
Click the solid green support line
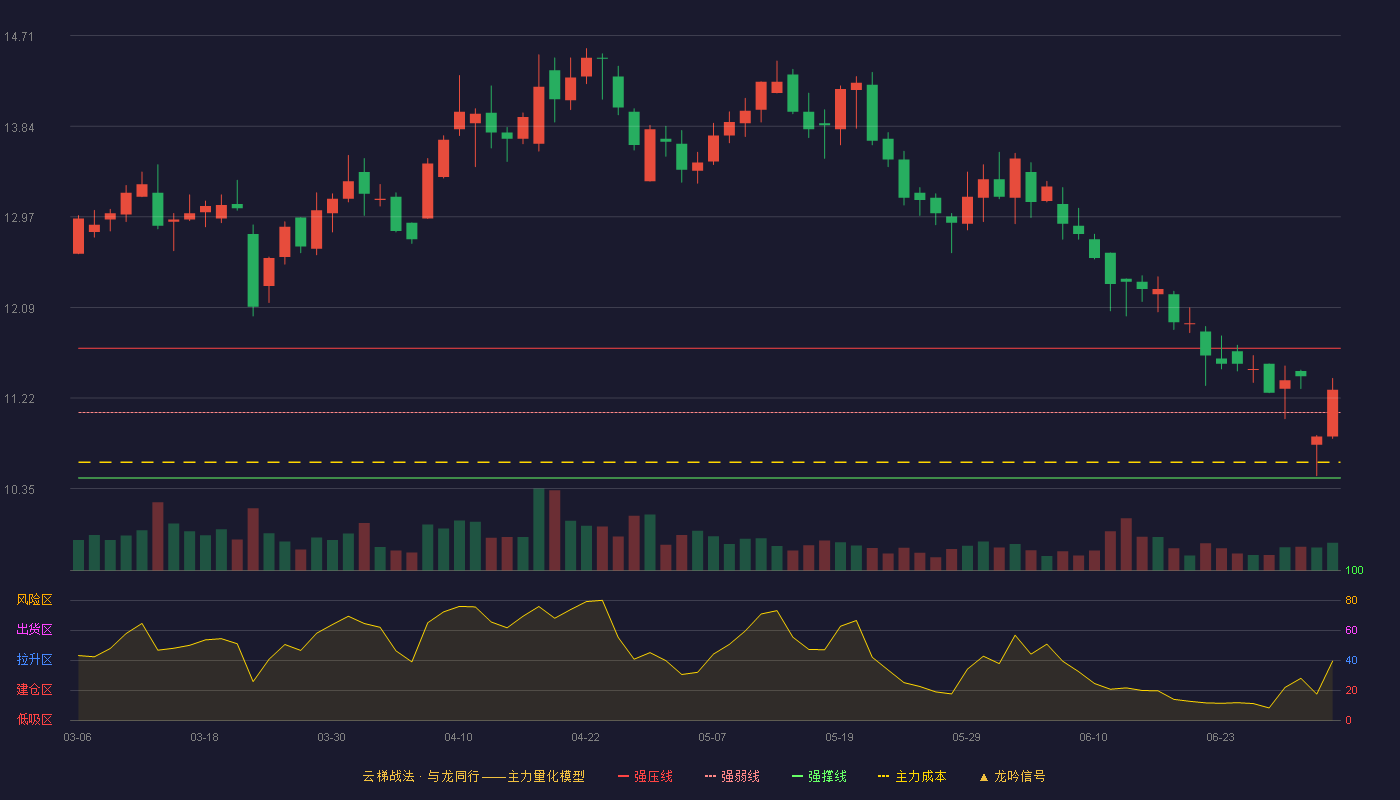(x=709, y=478)
